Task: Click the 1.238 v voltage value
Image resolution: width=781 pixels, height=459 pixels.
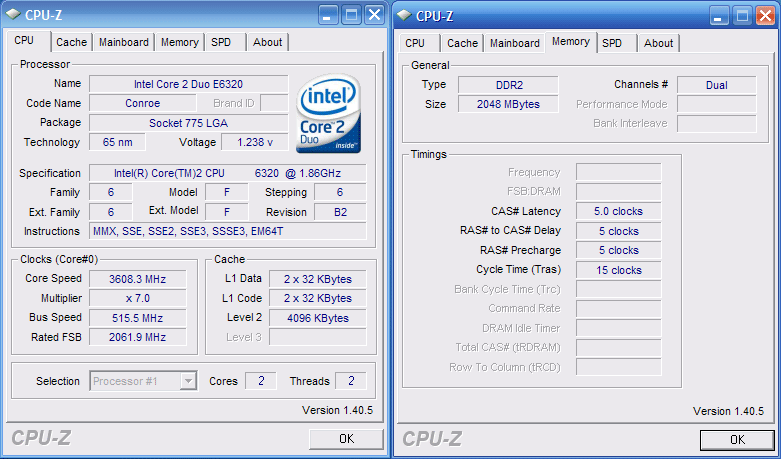Action: click(x=255, y=142)
